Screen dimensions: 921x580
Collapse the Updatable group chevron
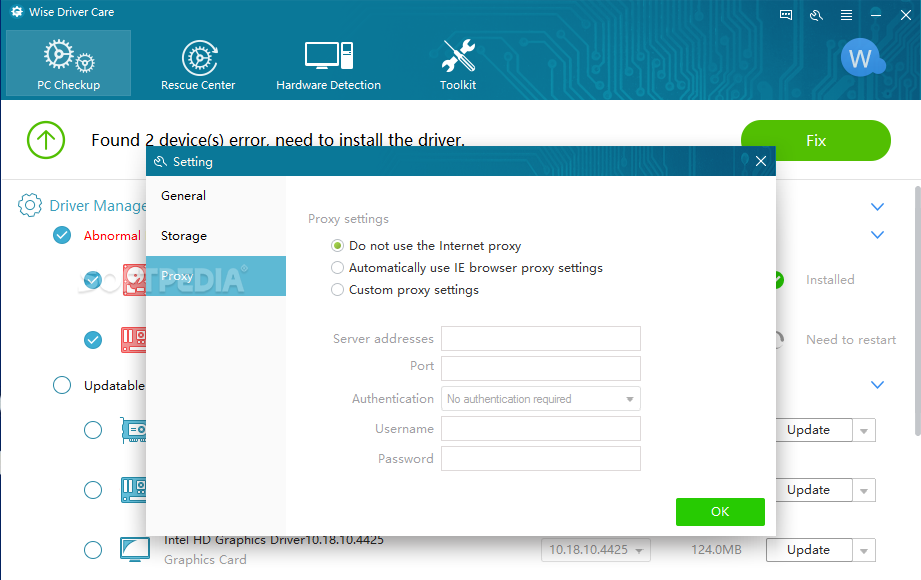pyautogui.click(x=878, y=385)
